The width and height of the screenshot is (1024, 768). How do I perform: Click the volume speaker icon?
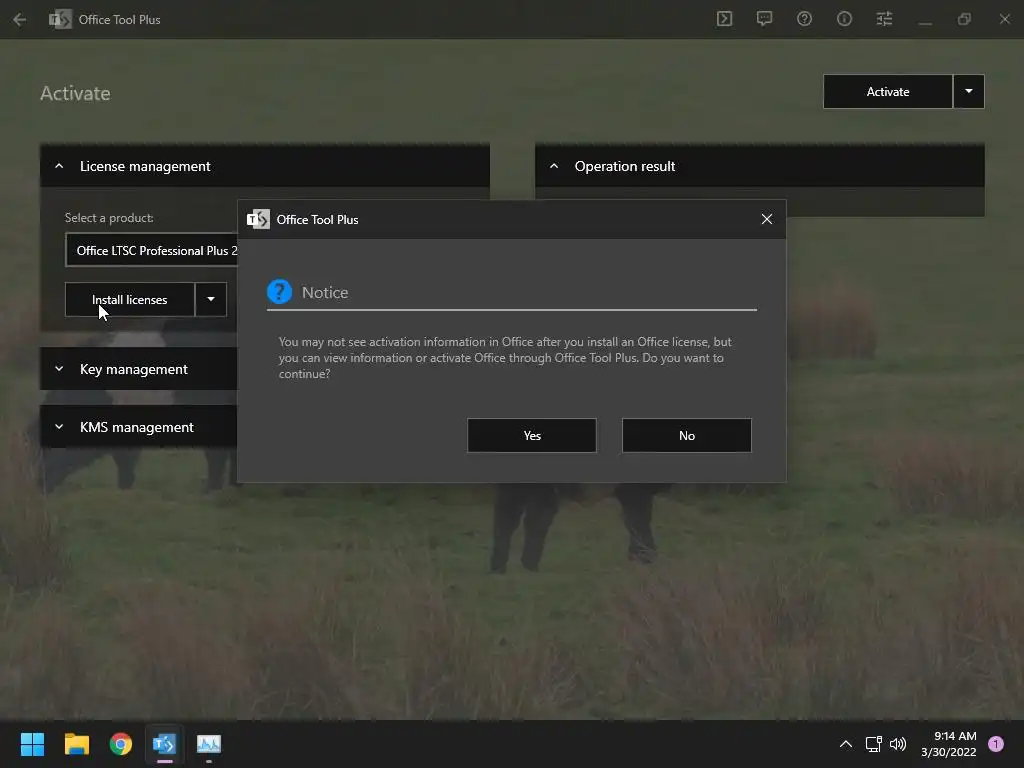[x=898, y=744]
